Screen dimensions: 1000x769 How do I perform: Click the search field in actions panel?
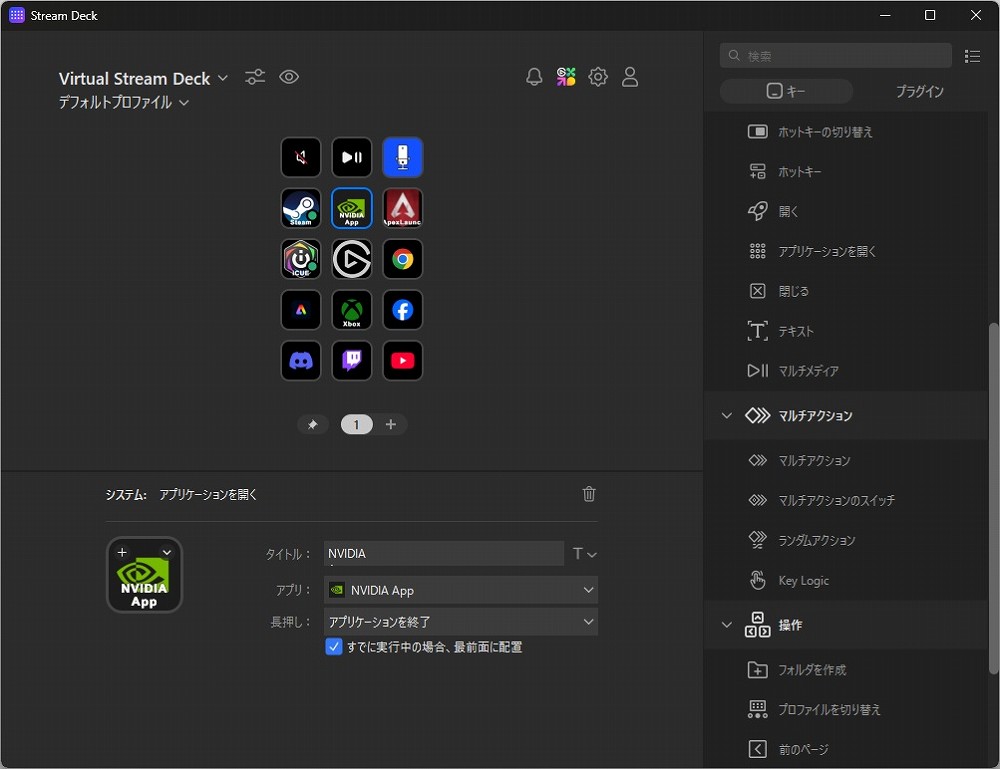[x=835, y=56]
